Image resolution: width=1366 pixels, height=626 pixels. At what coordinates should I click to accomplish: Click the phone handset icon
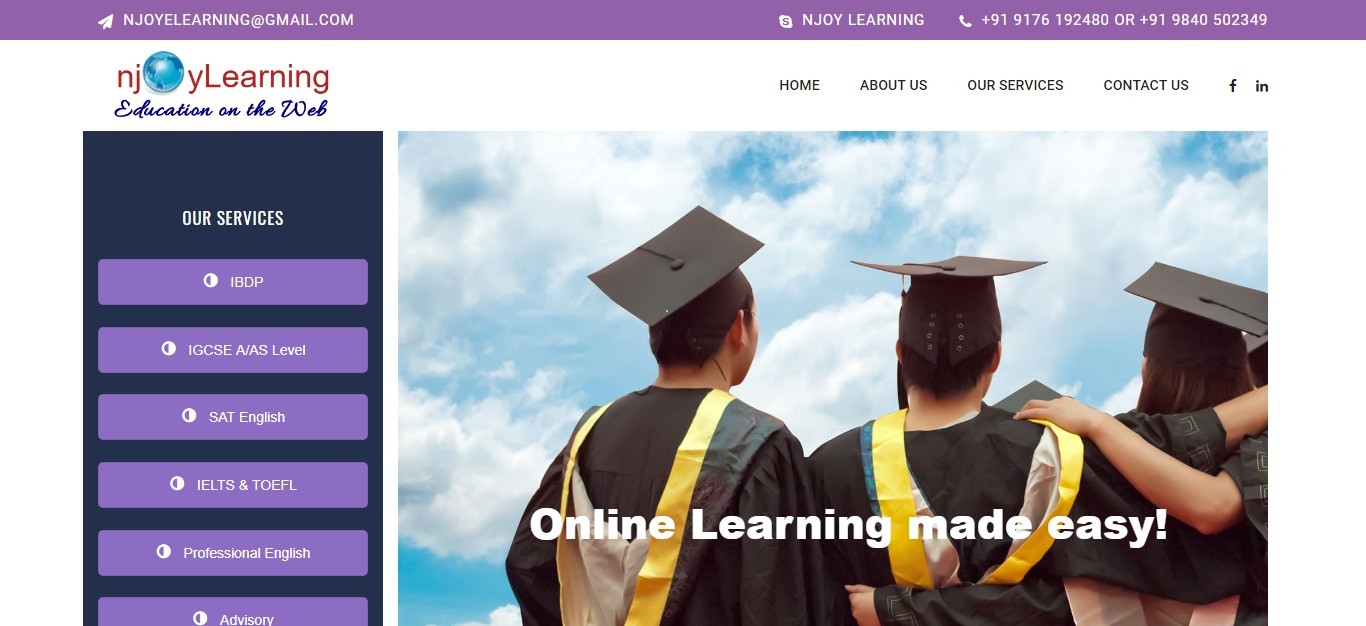point(965,21)
